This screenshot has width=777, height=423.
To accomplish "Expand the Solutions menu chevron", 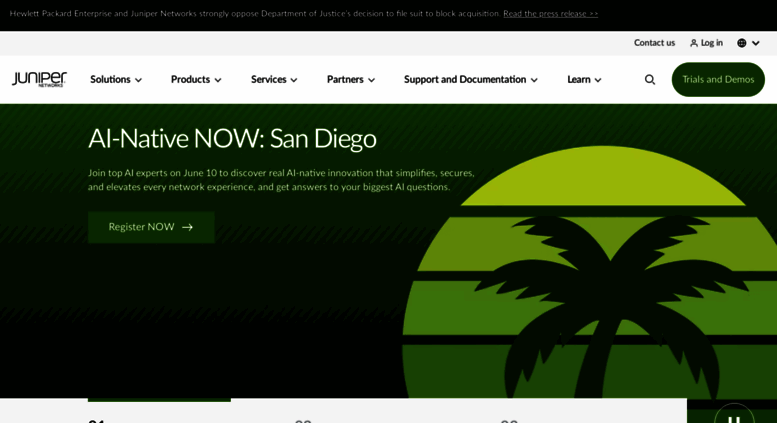I will click(x=138, y=80).
